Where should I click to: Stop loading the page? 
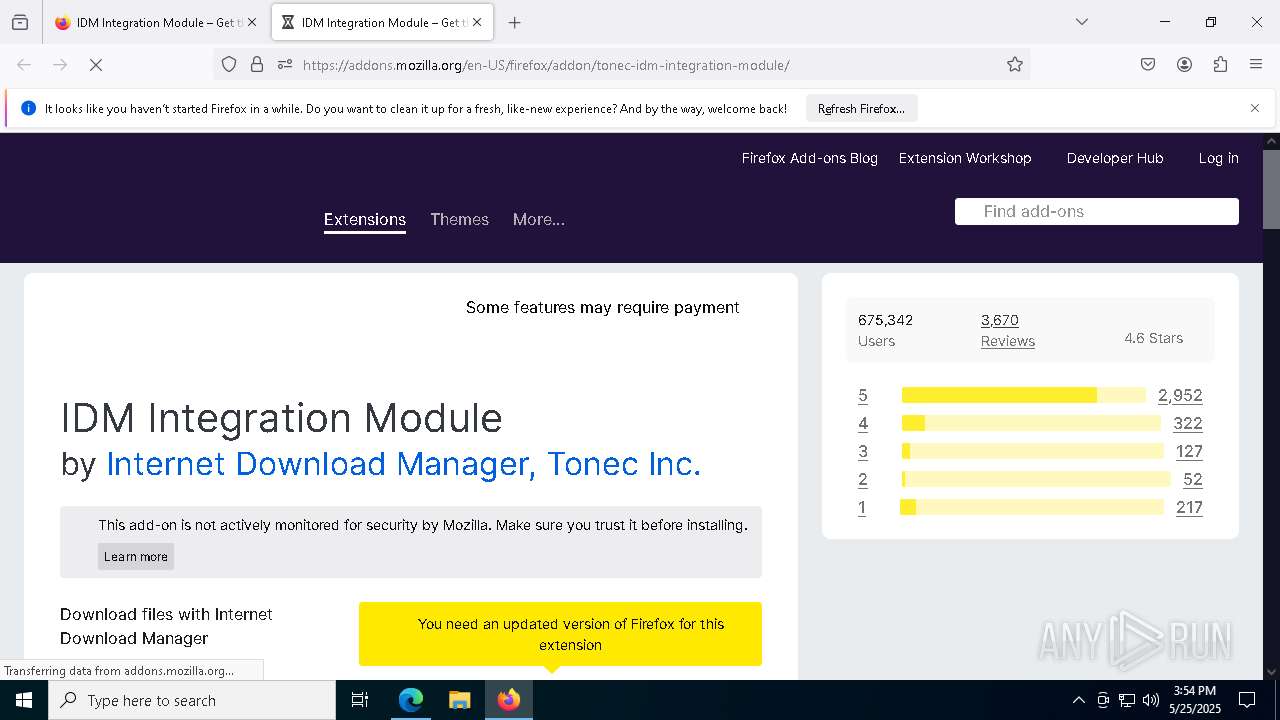[x=96, y=65]
